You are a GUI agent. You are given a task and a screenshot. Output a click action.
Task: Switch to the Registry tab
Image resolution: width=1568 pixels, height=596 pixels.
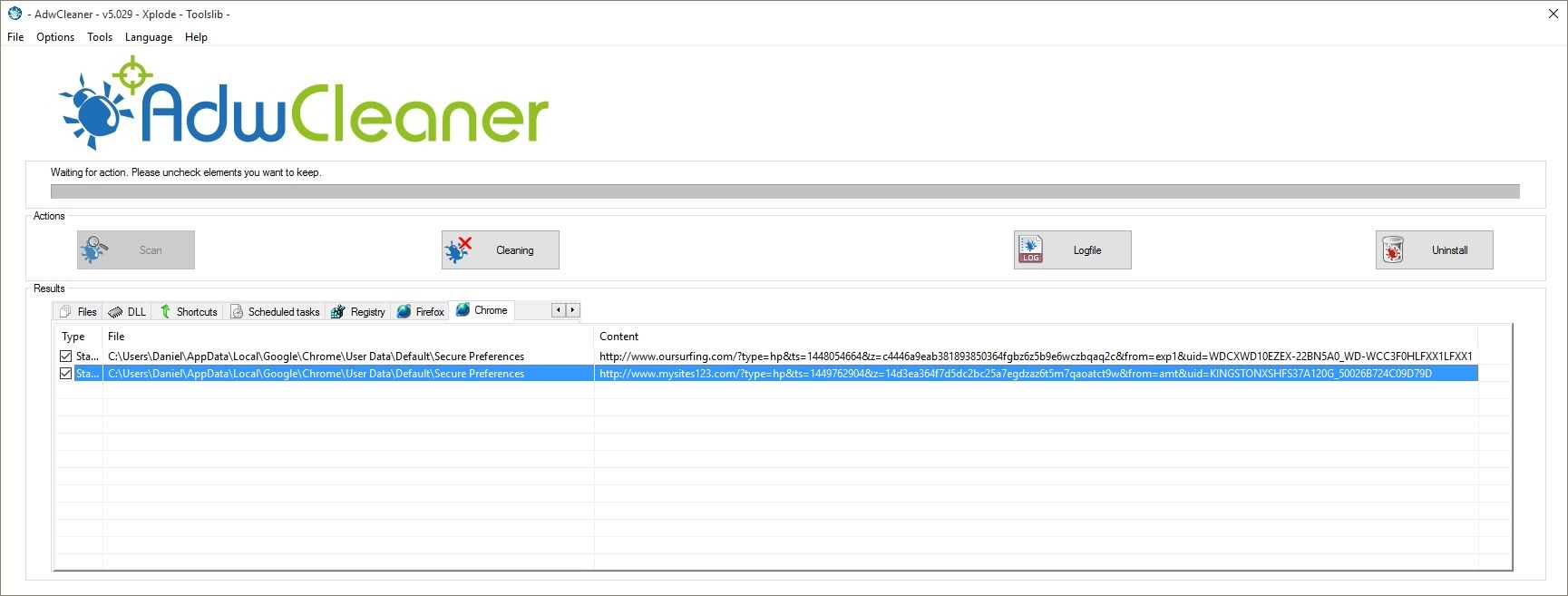358,311
